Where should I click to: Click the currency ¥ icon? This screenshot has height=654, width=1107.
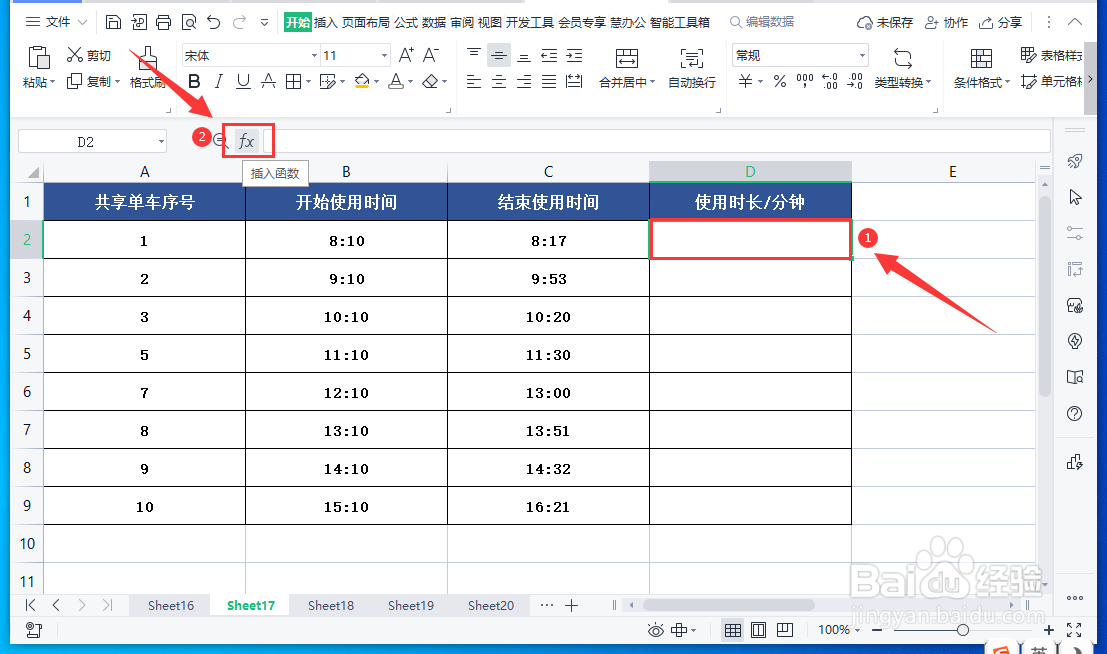(x=746, y=82)
